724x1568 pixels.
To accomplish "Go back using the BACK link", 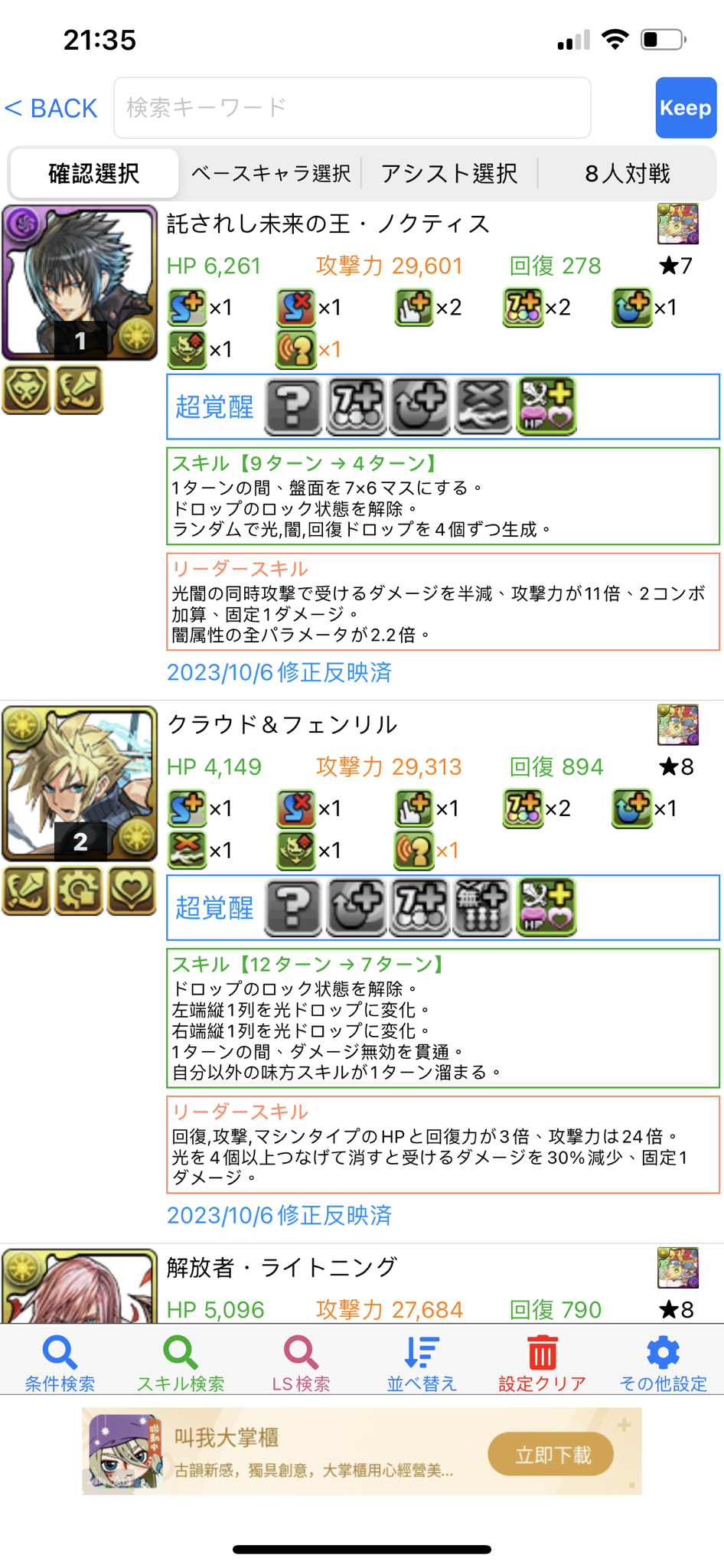I will pos(51,108).
